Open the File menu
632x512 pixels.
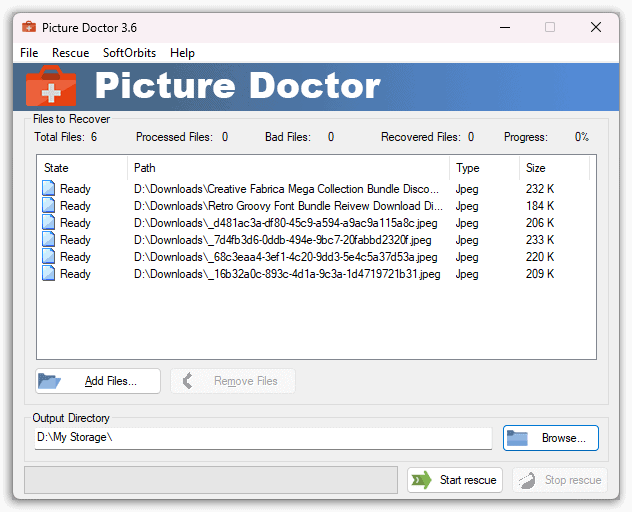pos(29,53)
